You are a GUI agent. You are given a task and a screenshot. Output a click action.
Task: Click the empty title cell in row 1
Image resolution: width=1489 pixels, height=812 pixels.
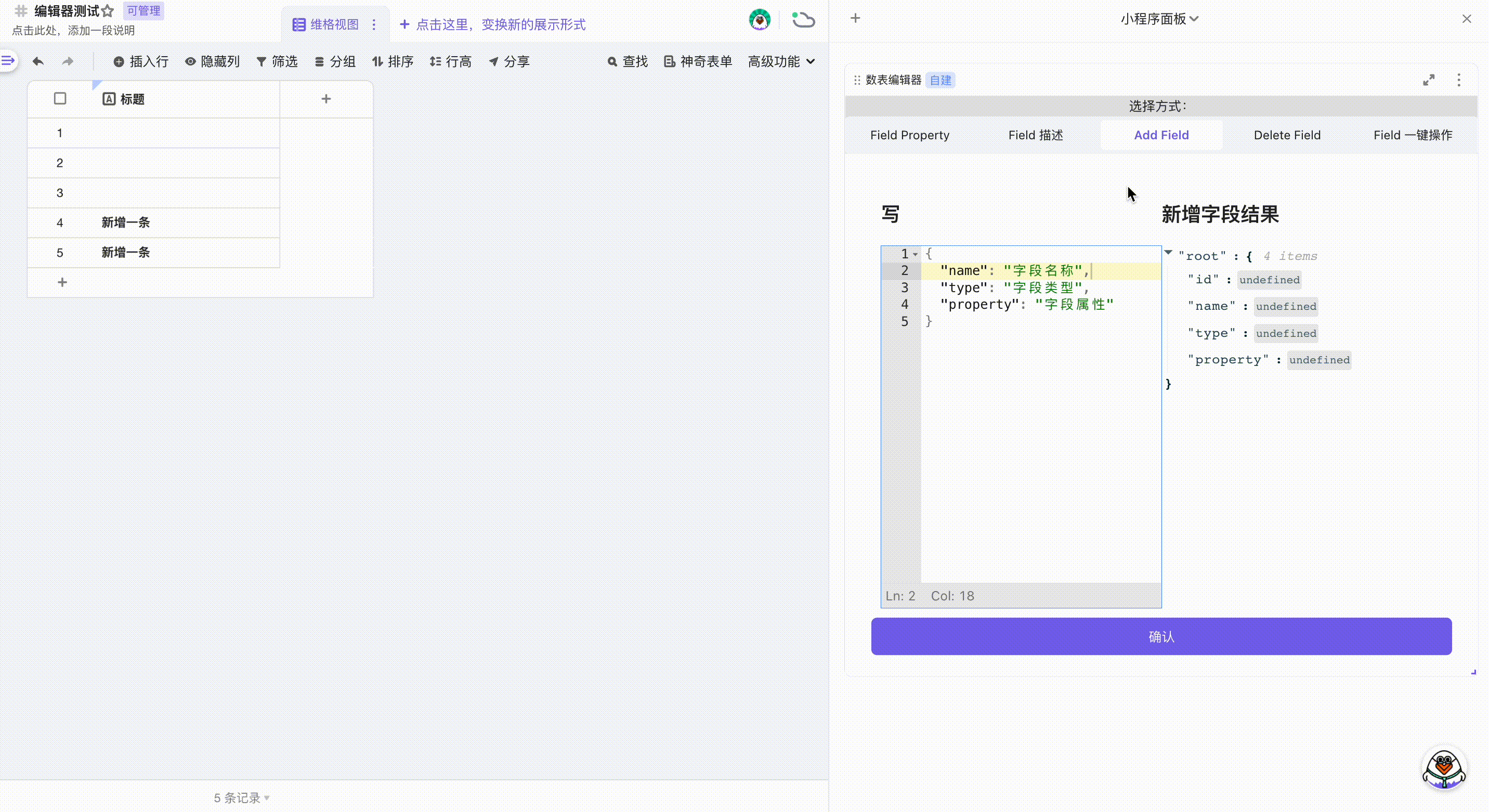coord(186,133)
